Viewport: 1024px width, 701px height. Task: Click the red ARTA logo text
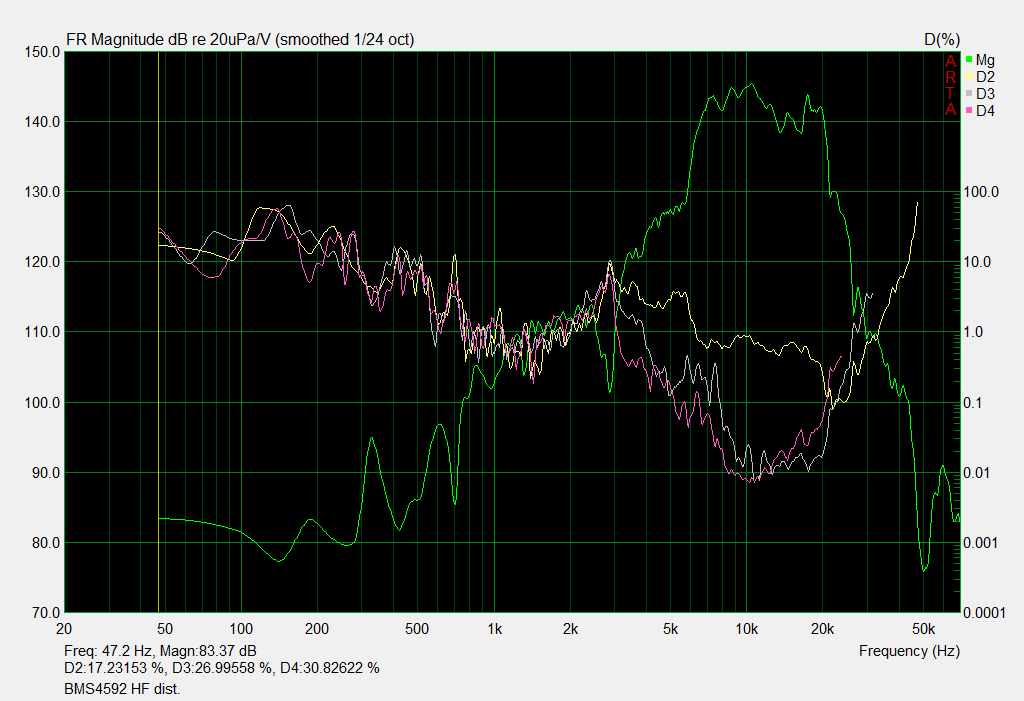tap(950, 86)
